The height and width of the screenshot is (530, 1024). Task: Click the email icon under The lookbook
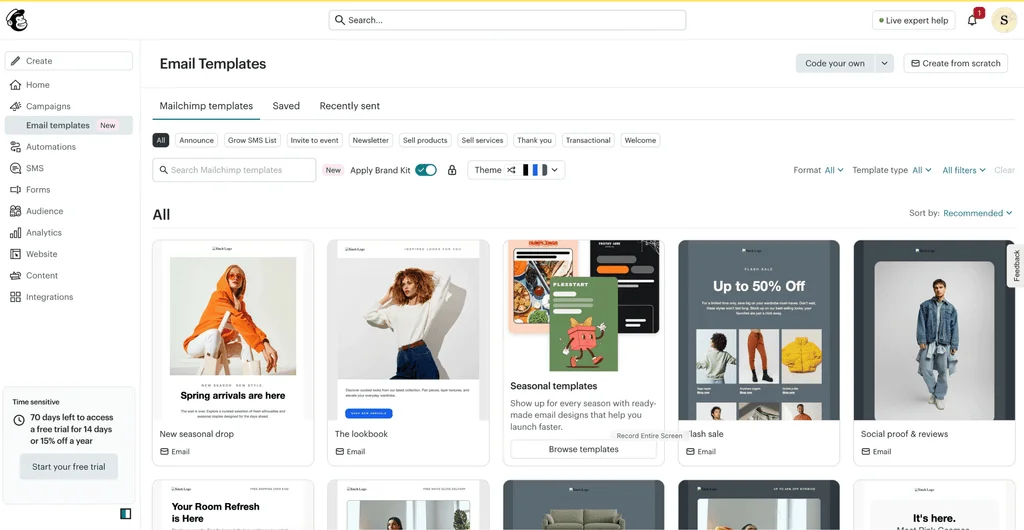(x=340, y=452)
